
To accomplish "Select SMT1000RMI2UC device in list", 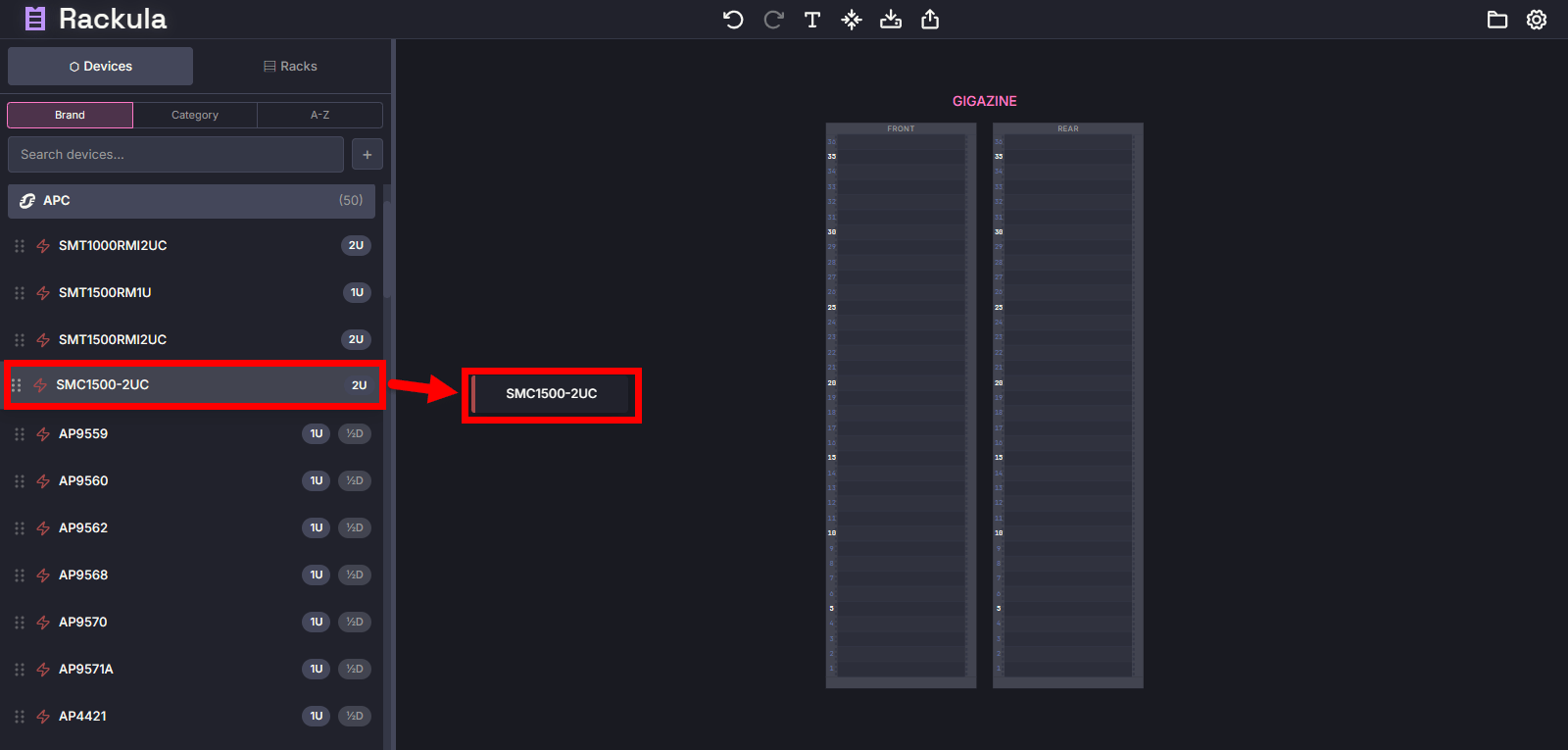I will point(113,246).
